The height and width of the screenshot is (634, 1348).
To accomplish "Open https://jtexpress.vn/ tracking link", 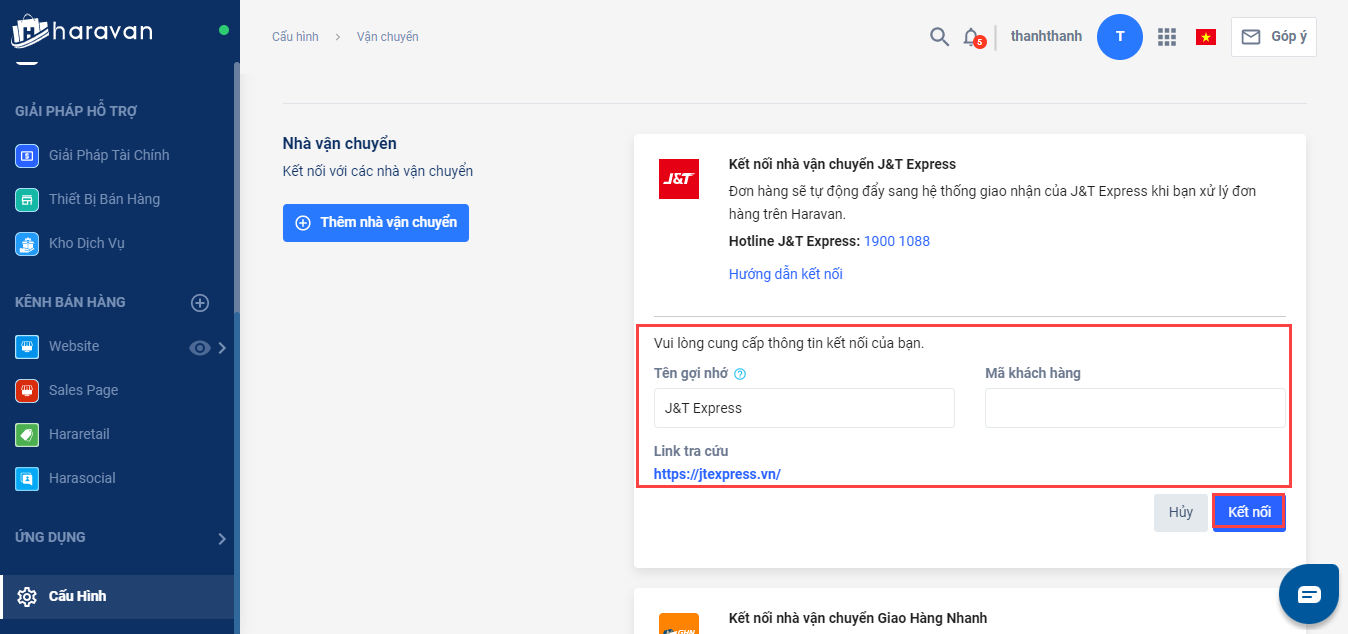I will (x=717, y=474).
